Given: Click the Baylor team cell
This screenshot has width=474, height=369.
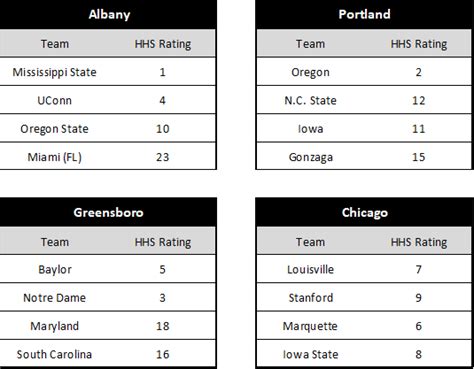Looking at the screenshot, I should click(x=55, y=269).
